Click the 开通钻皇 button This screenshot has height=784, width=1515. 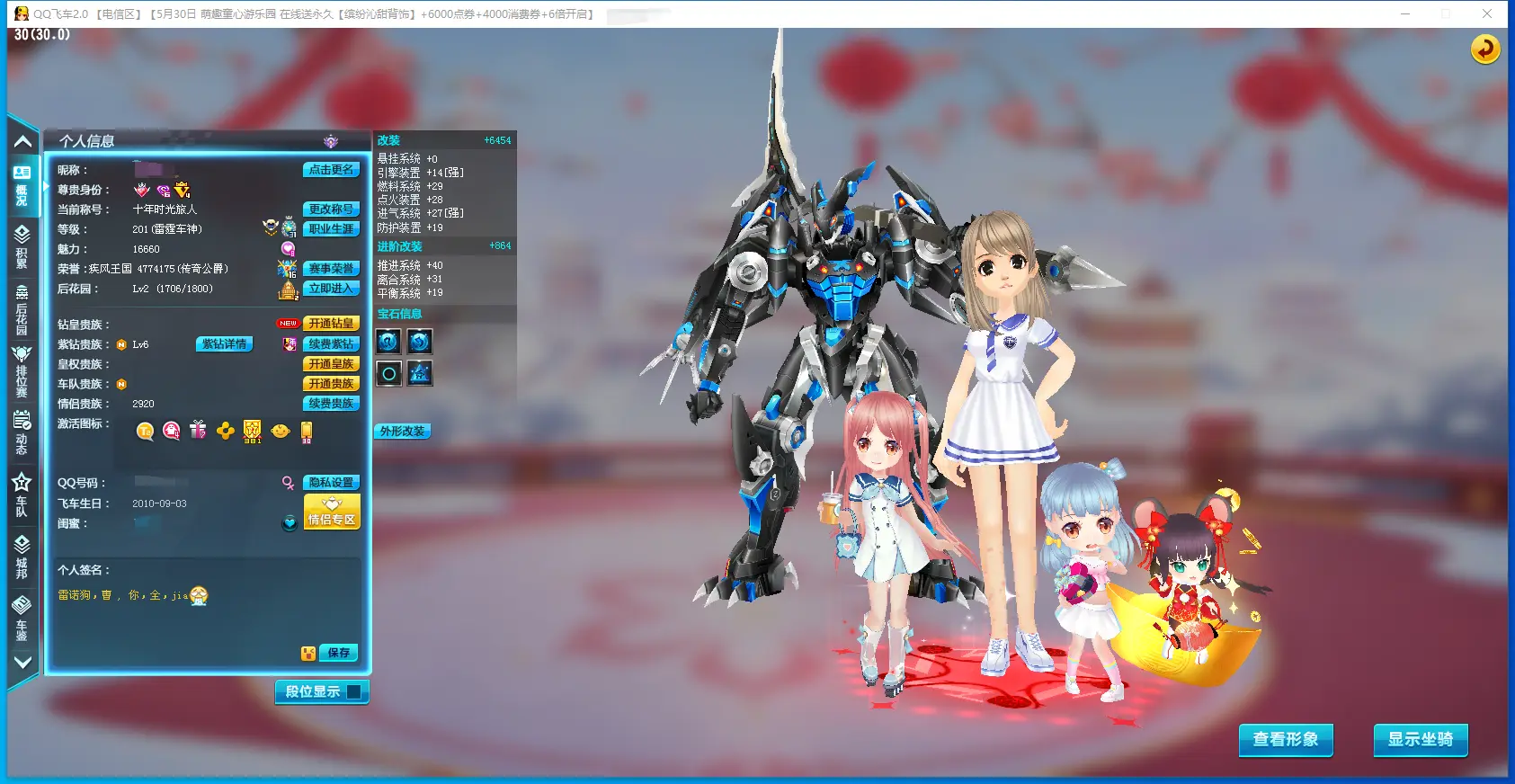click(x=331, y=324)
